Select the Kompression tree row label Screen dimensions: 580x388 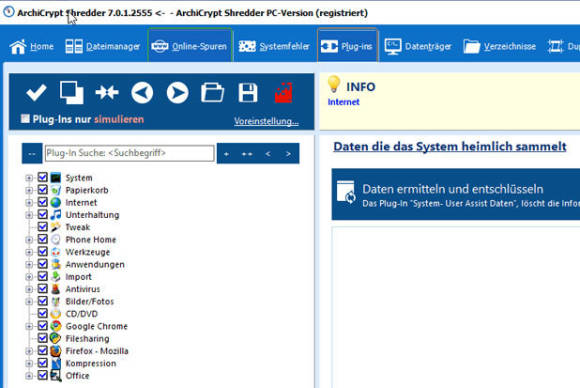click(91, 363)
